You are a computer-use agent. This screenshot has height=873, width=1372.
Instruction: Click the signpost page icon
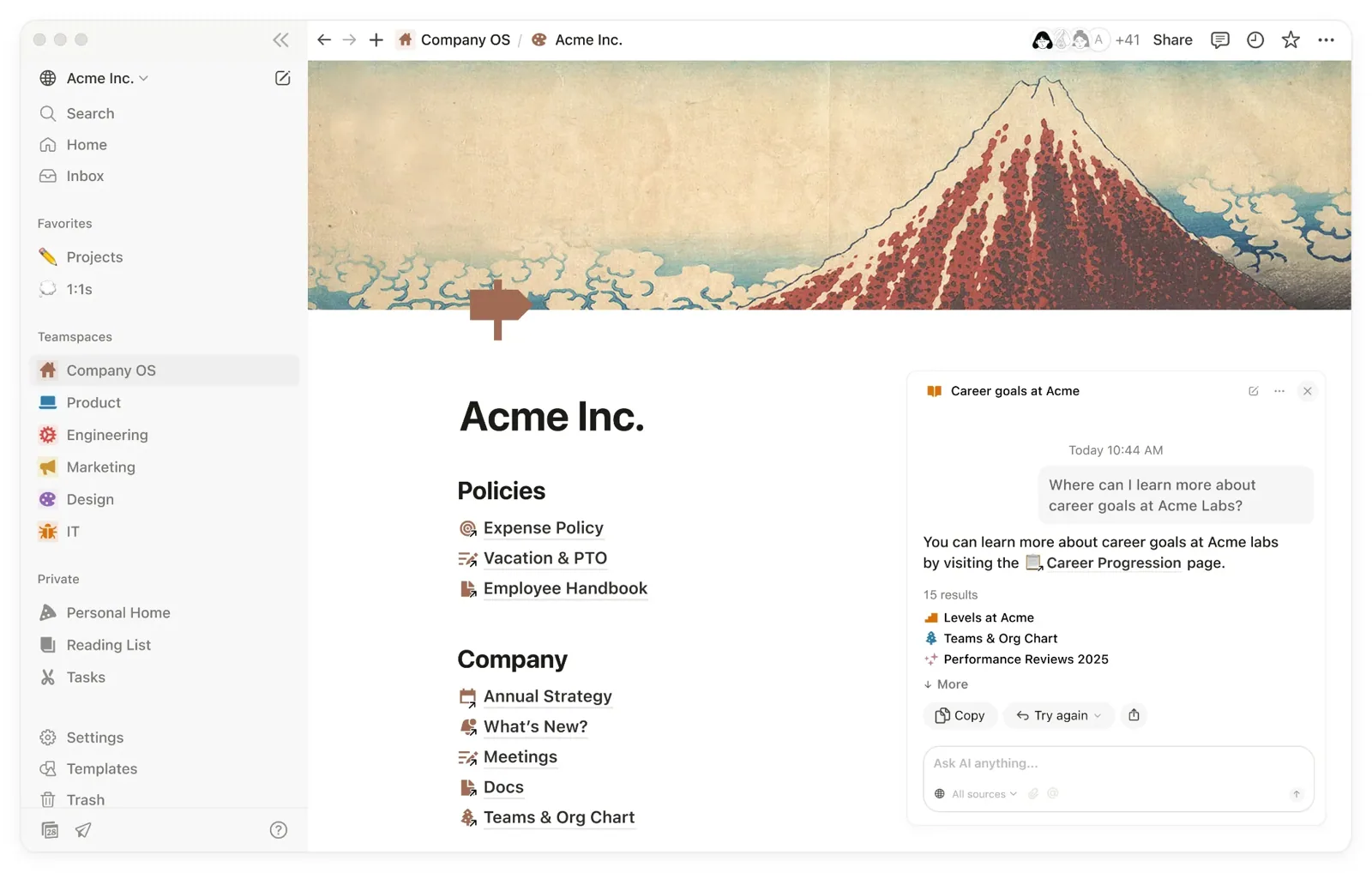(499, 310)
